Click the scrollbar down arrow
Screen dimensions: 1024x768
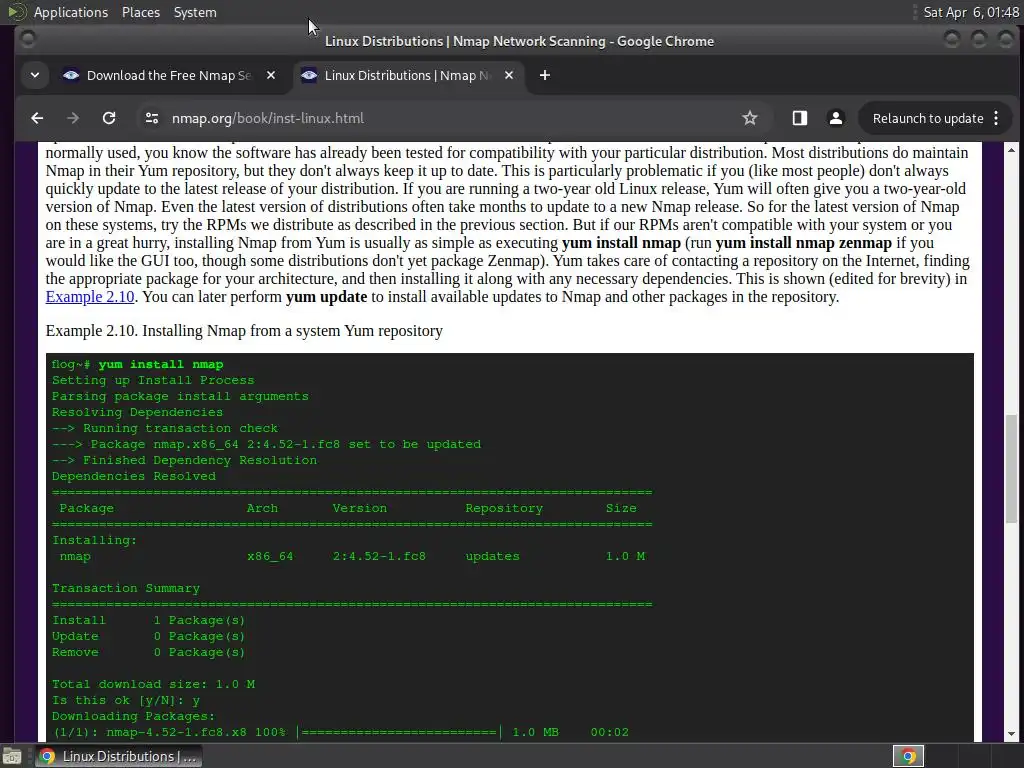pos(1011,734)
